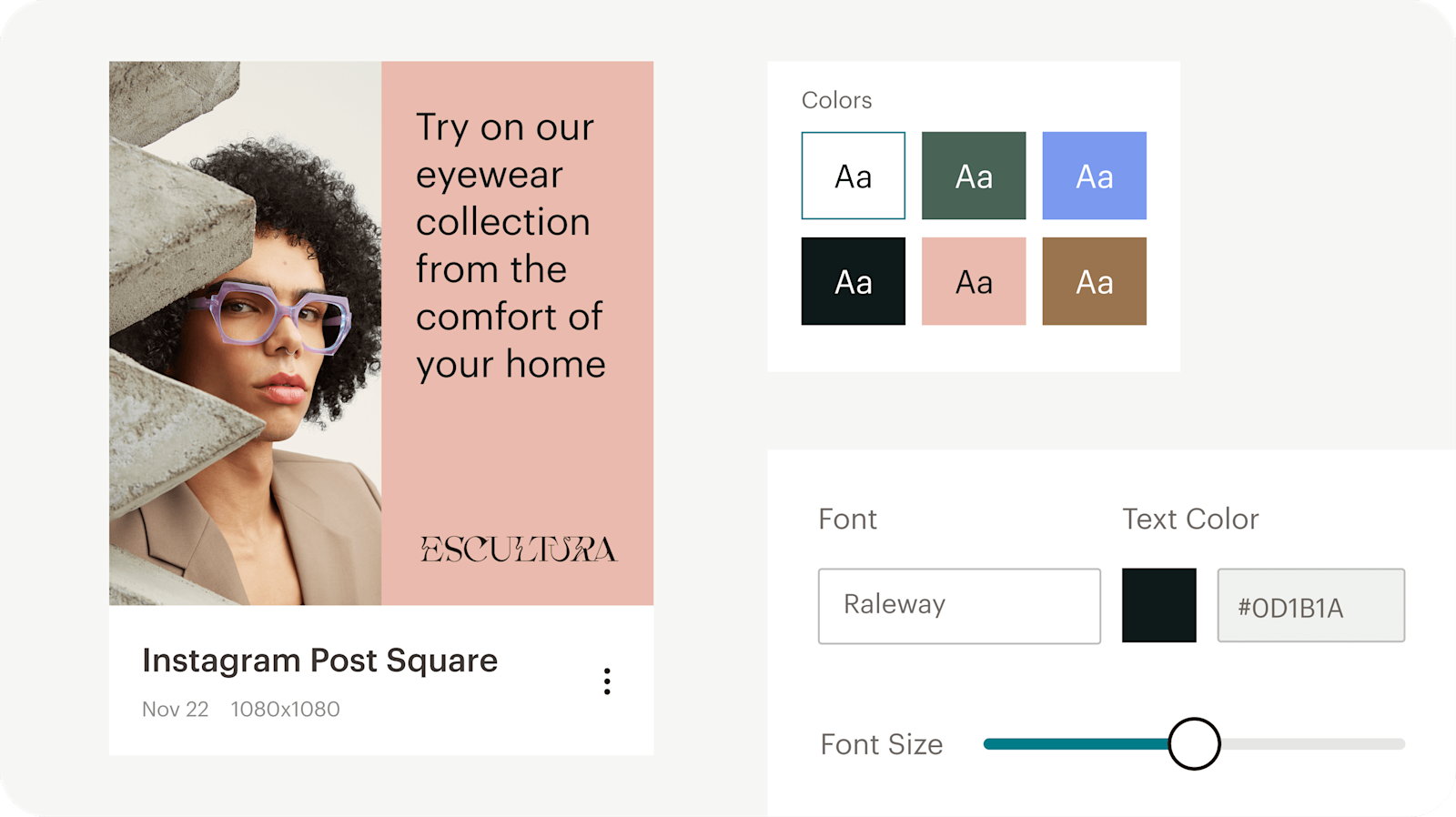Click the eyewear collection headline text
This screenshot has width=1456, height=817.
point(510,246)
